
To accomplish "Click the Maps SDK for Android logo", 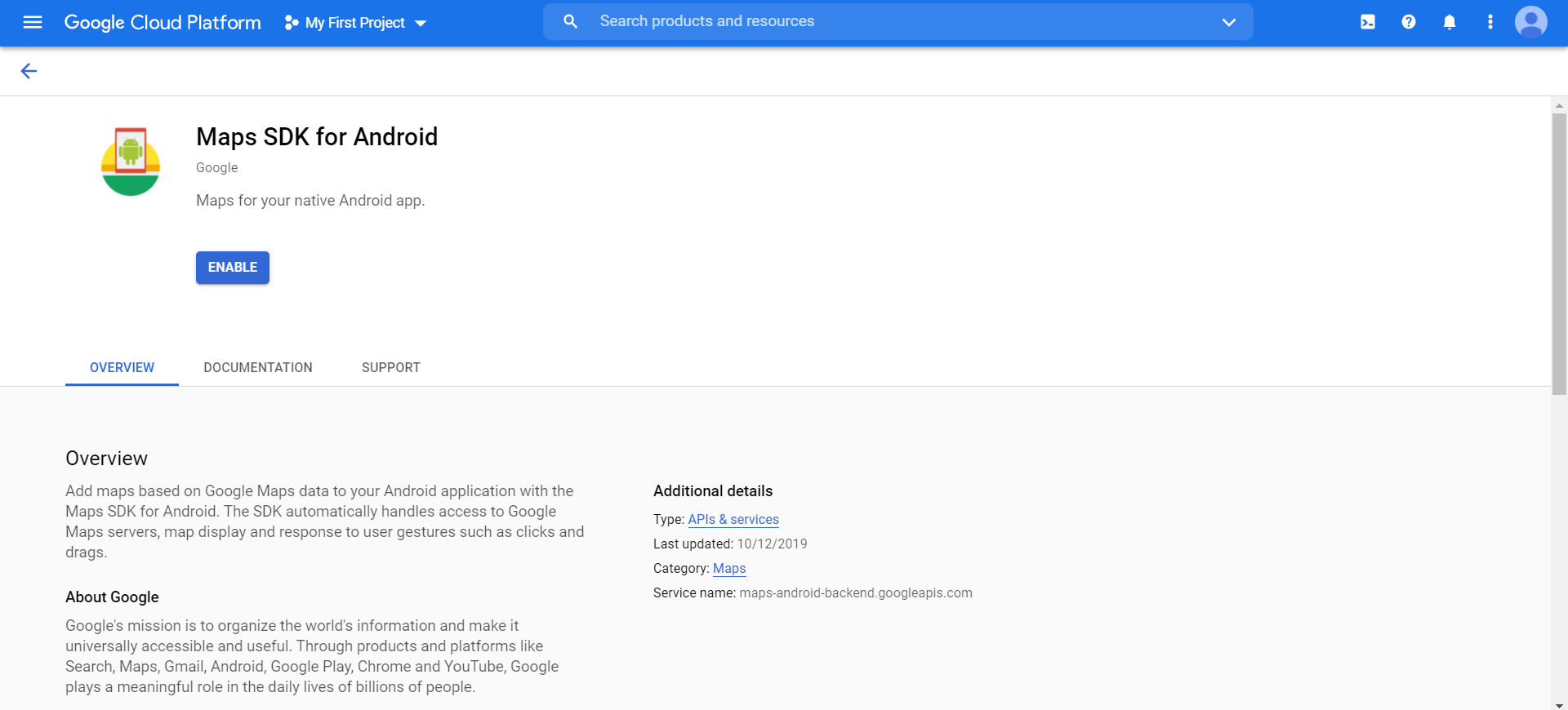I will (x=131, y=162).
